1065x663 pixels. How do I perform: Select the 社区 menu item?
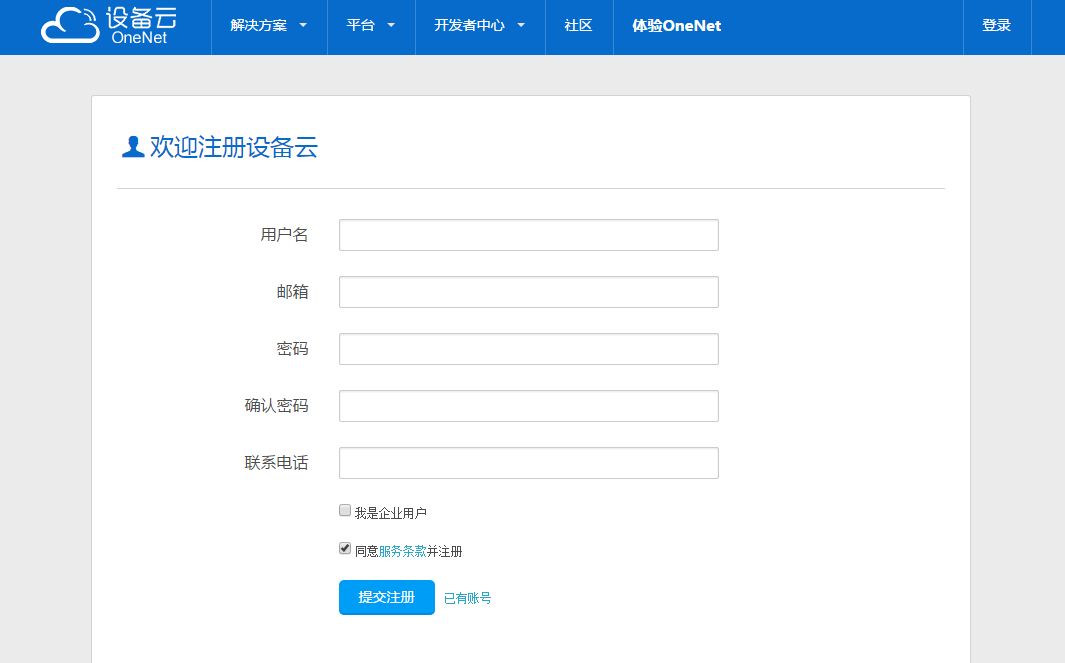point(578,26)
